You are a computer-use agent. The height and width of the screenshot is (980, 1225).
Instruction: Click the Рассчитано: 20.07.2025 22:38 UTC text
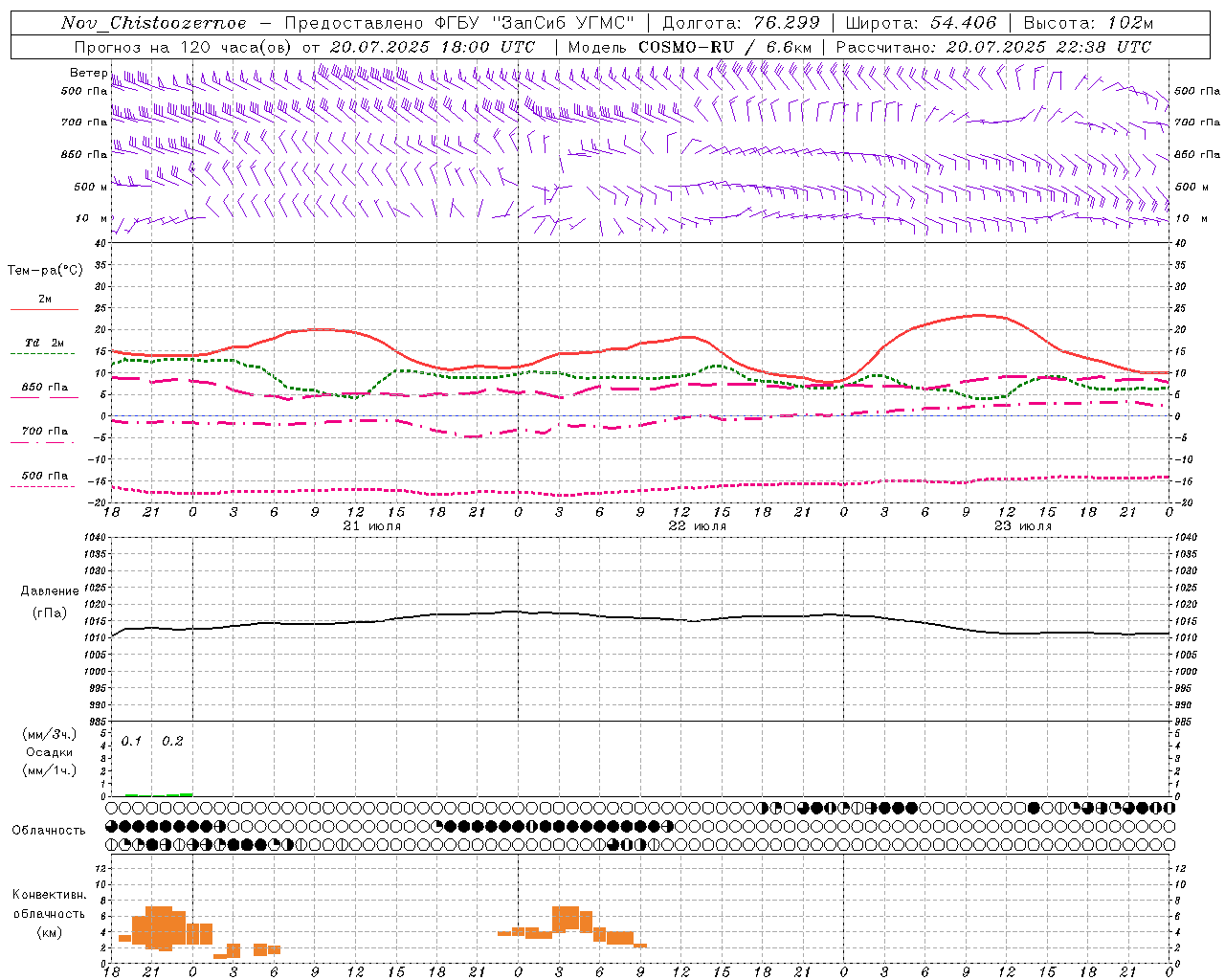tap(993, 47)
